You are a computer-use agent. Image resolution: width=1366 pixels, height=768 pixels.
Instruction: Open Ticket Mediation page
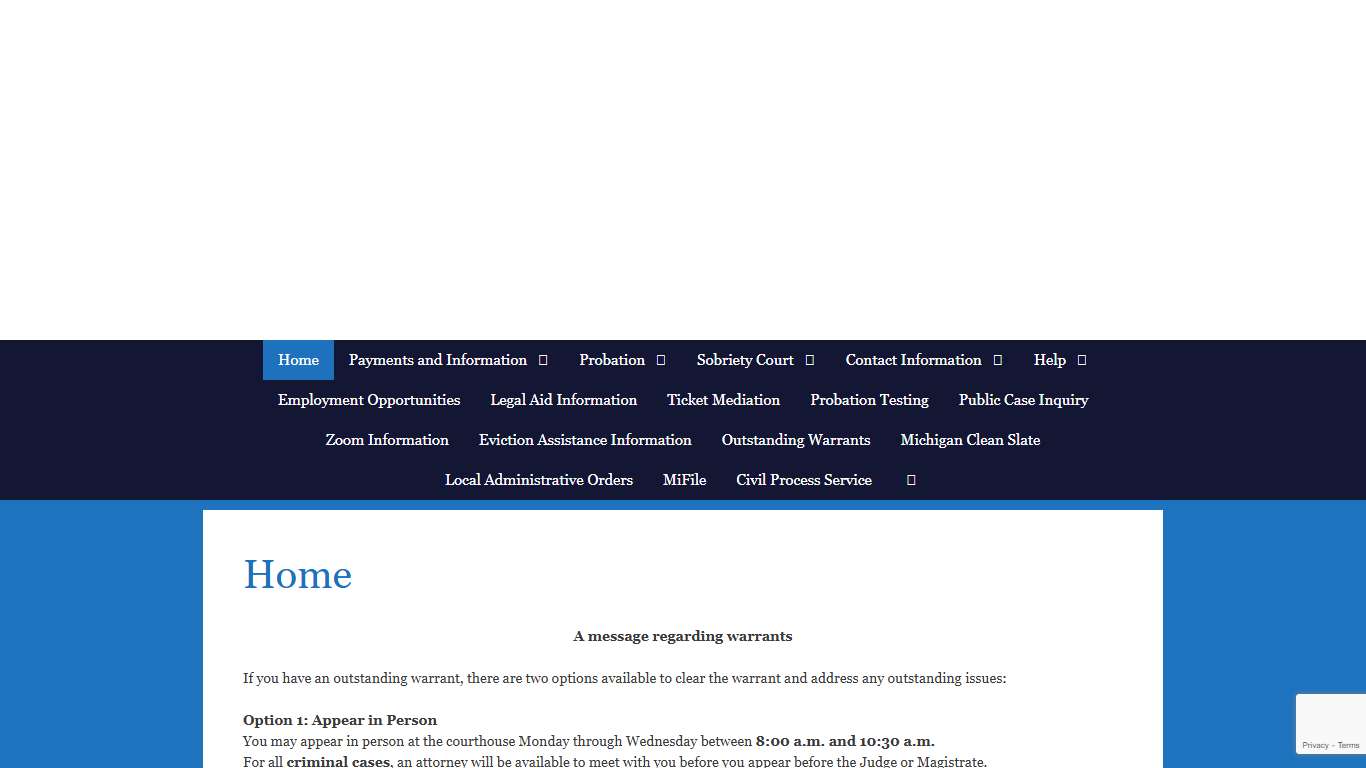723,400
